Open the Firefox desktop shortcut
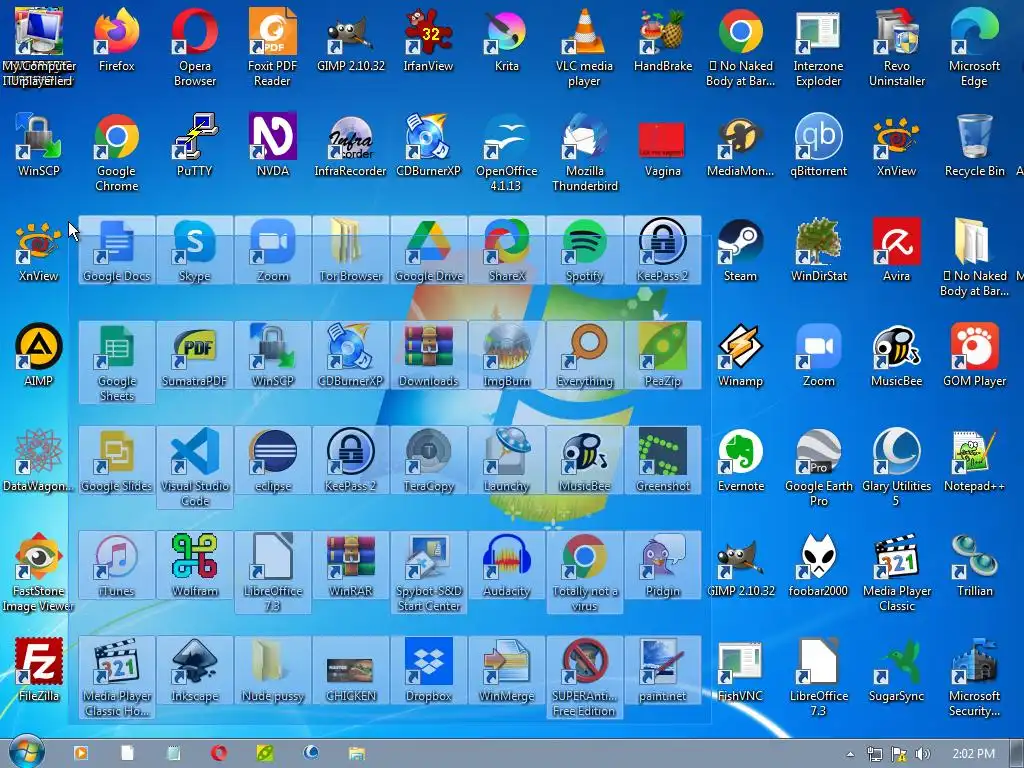1024x768 pixels. 117,40
